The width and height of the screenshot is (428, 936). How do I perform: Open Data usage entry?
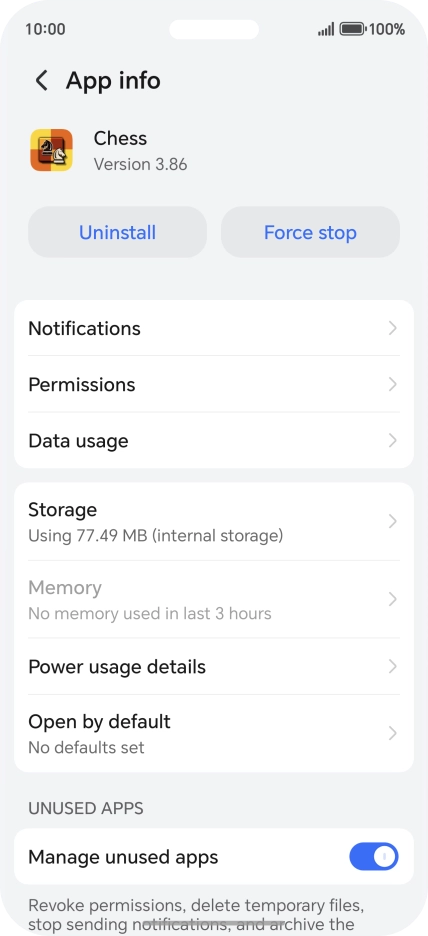(214, 441)
